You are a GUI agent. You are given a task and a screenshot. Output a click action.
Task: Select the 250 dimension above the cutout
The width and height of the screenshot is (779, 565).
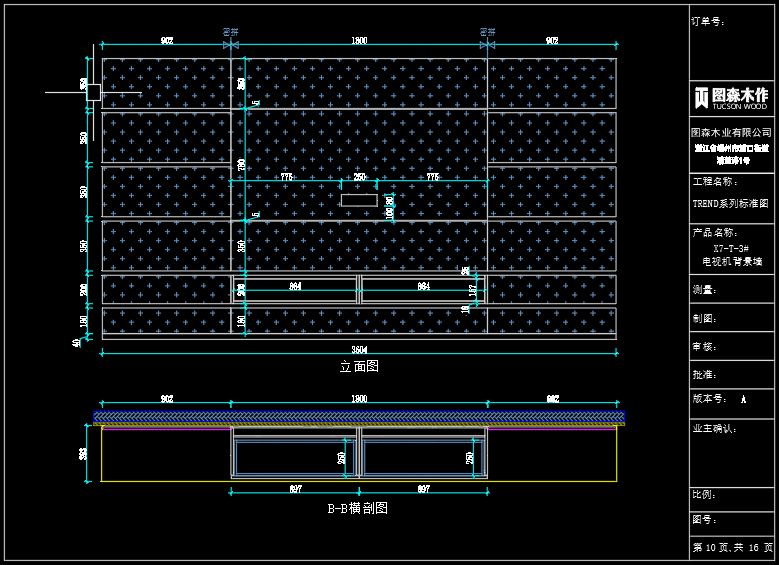tap(359, 177)
